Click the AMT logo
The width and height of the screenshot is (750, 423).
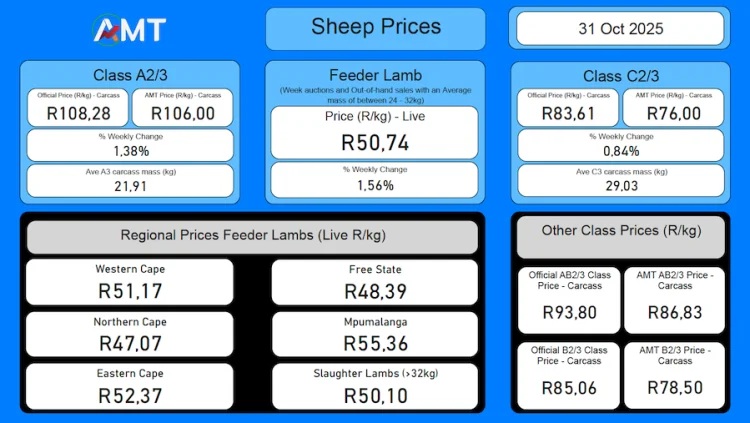(129, 29)
